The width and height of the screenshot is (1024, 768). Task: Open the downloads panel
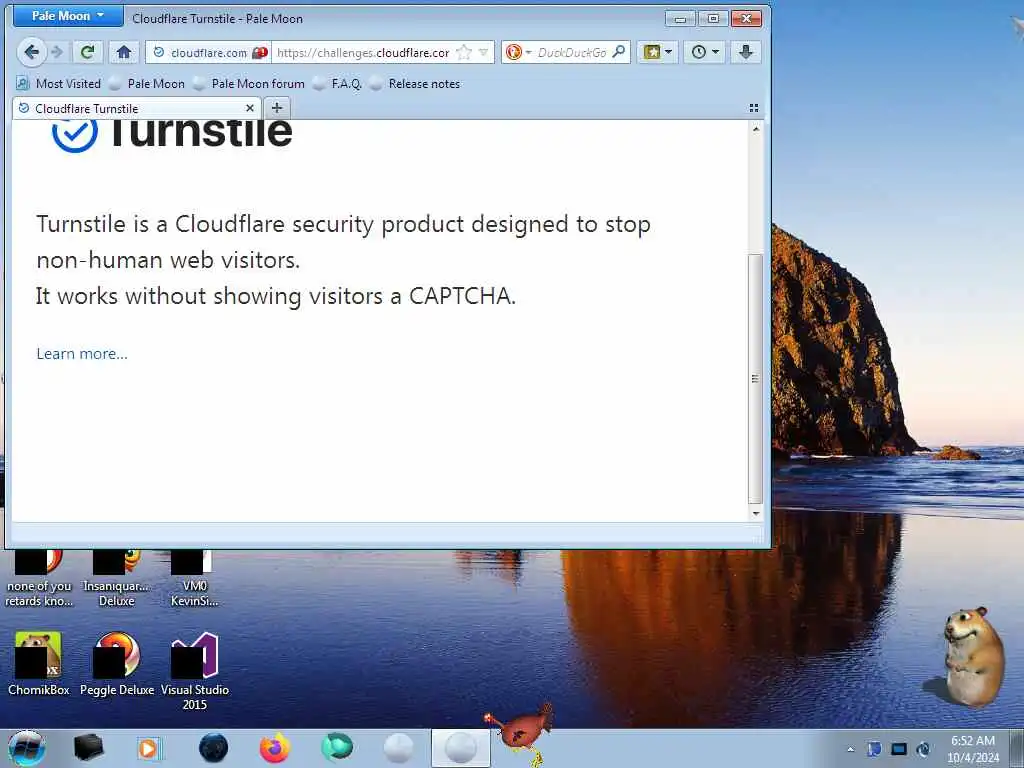click(x=746, y=52)
